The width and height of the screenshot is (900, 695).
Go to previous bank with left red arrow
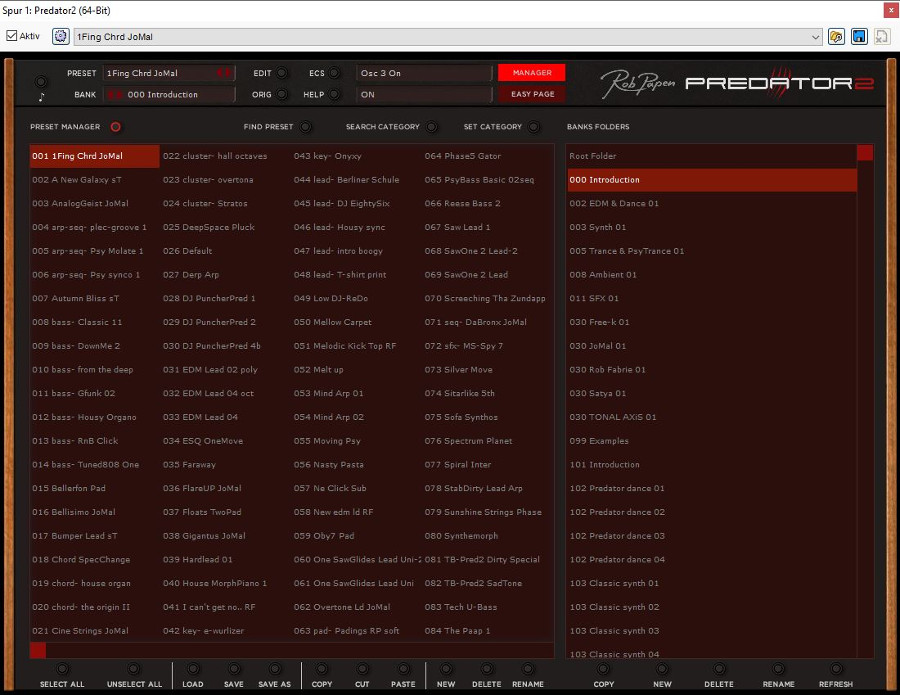(x=111, y=94)
